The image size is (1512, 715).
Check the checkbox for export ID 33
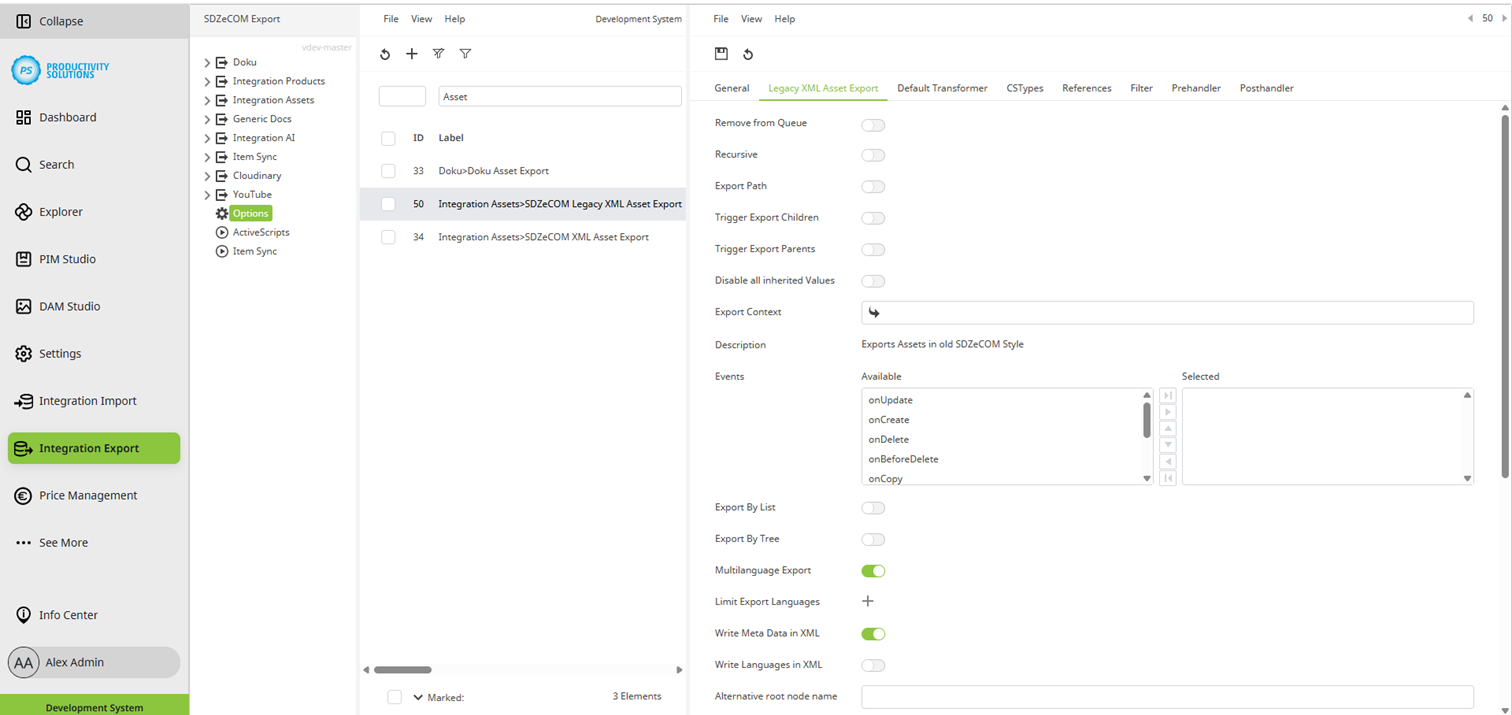click(x=387, y=170)
